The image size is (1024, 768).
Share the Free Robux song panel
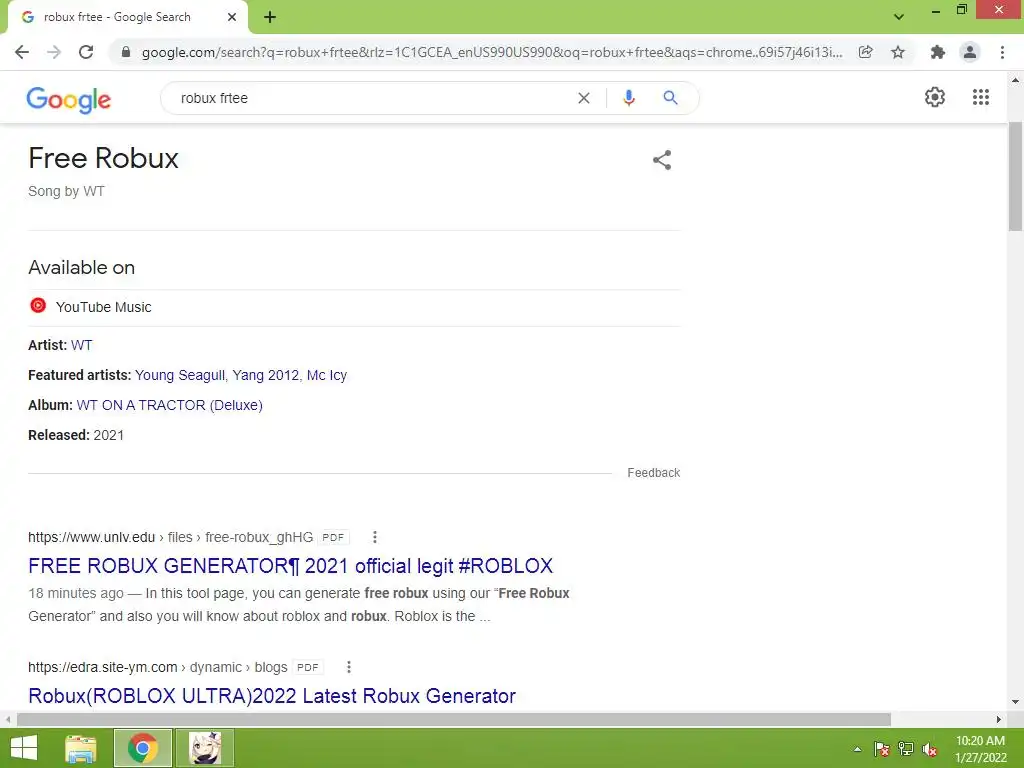coord(662,160)
